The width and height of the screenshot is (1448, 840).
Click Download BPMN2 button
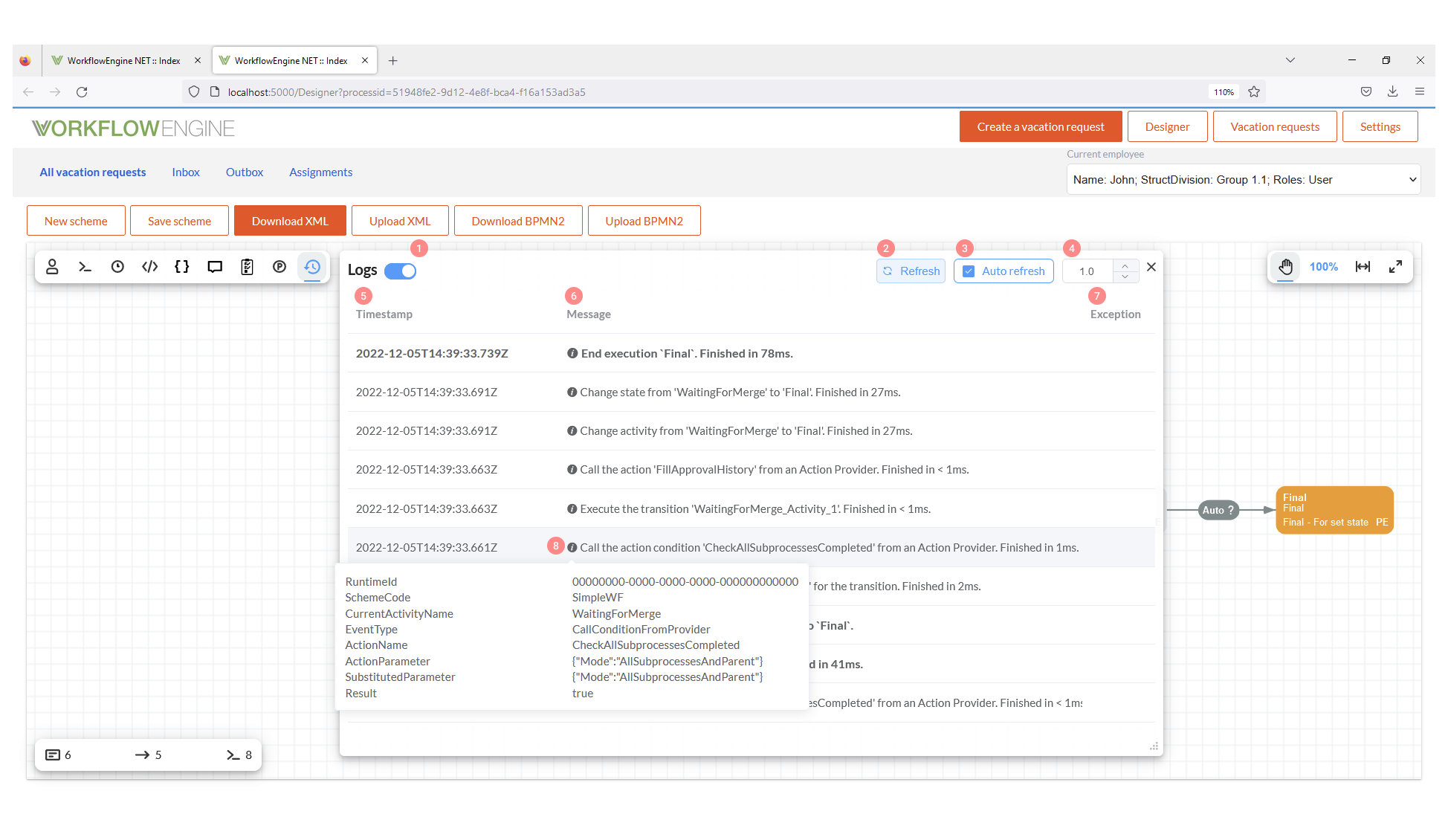tap(518, 221)
